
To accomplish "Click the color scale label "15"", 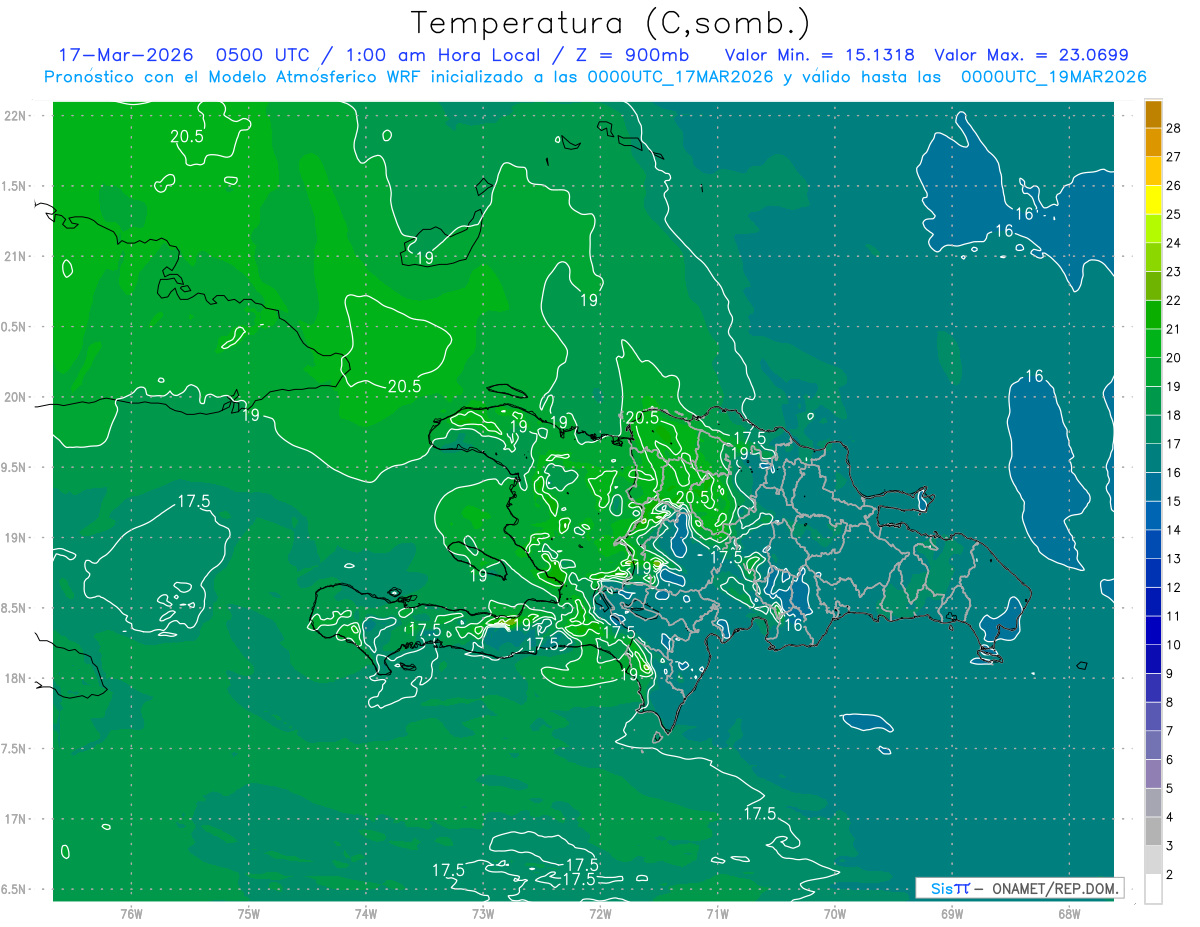I will 1175,501.
